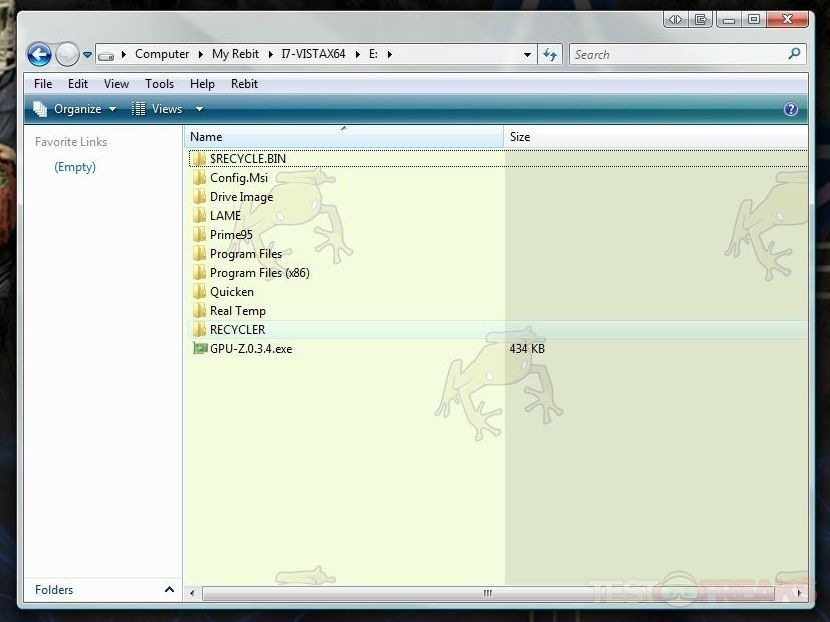The image size is (830, 622).
Task: Select the Prime95 folder icon
Action: [199, 235]
